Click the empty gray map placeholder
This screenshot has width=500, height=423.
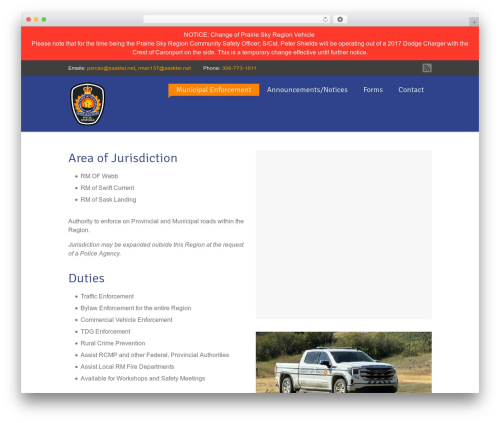tap(344, 235)
